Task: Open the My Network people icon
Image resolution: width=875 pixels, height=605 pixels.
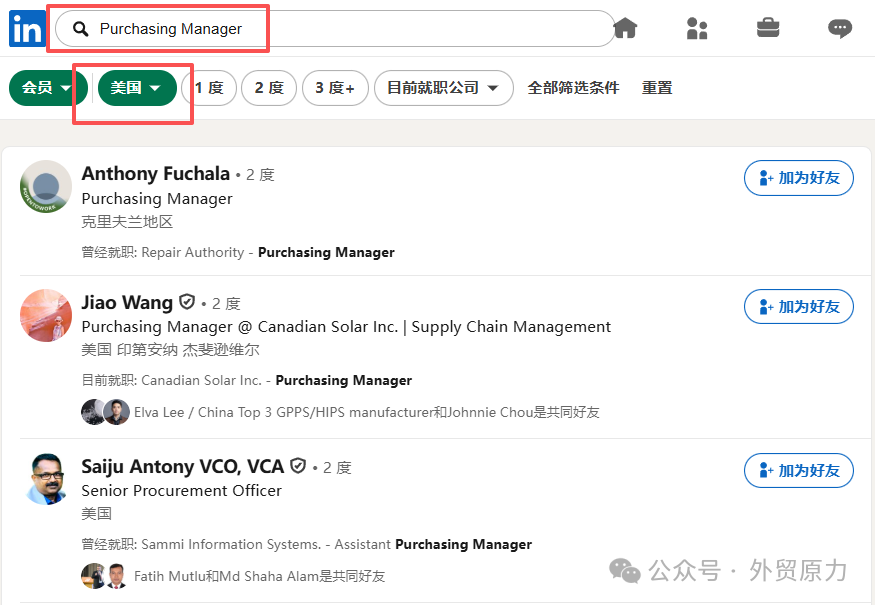Action: pyautogui.click(x=696, y=28)
